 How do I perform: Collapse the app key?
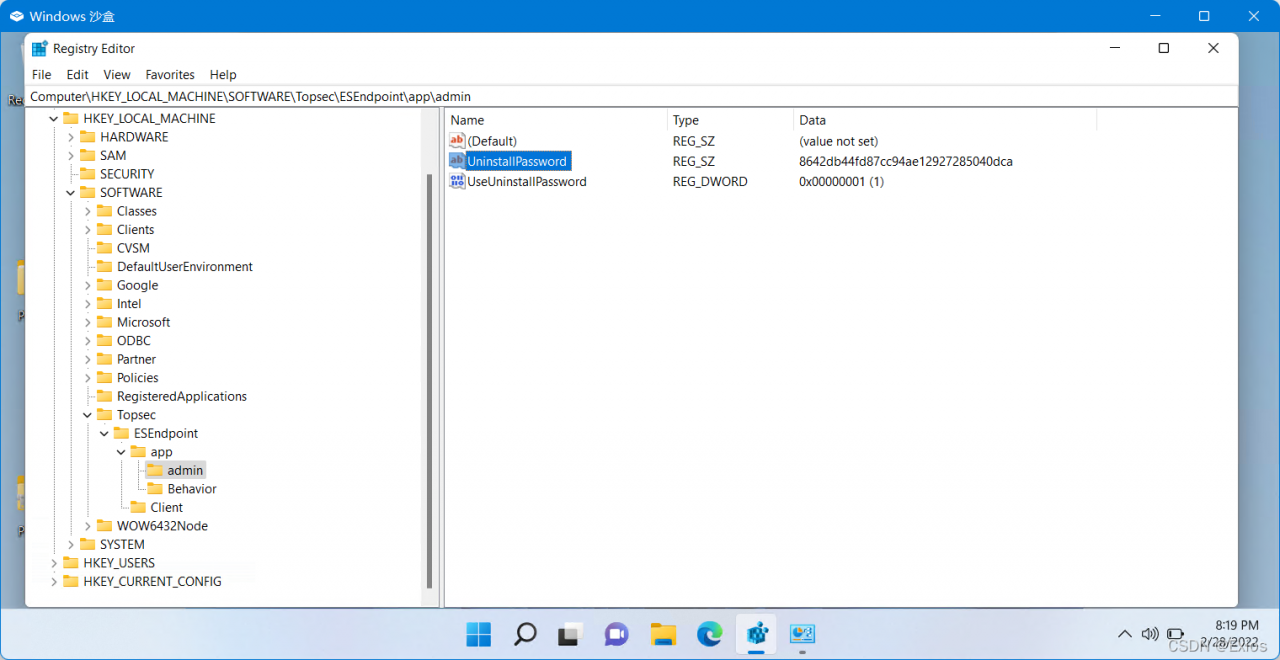122,452
